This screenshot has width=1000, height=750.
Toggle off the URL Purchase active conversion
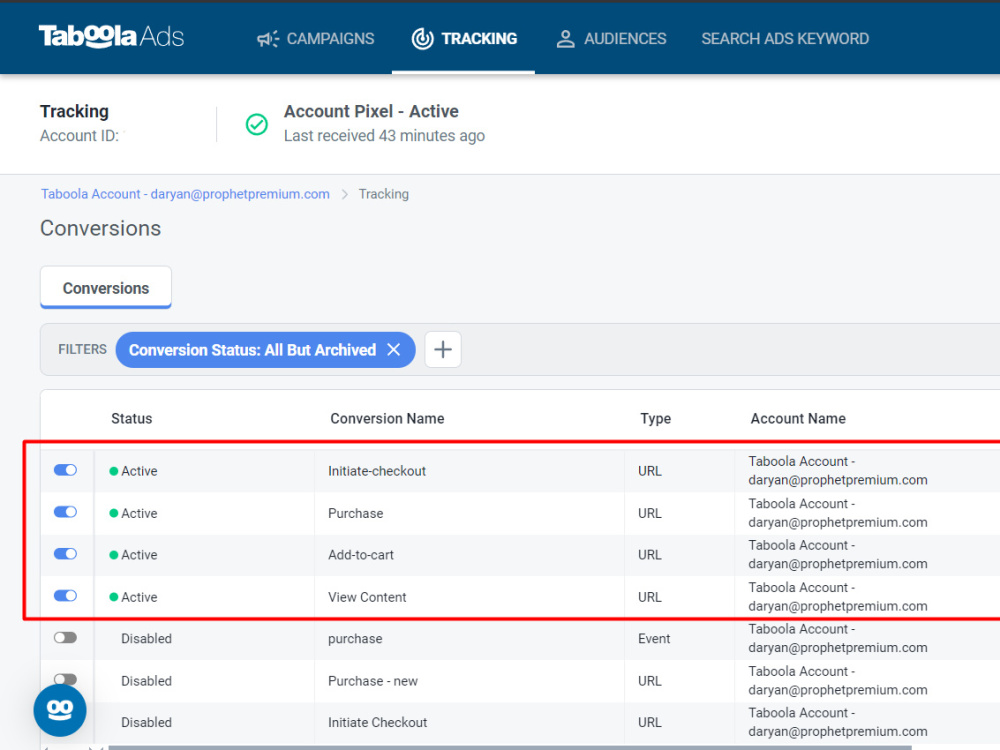click(x=65, y=512)
